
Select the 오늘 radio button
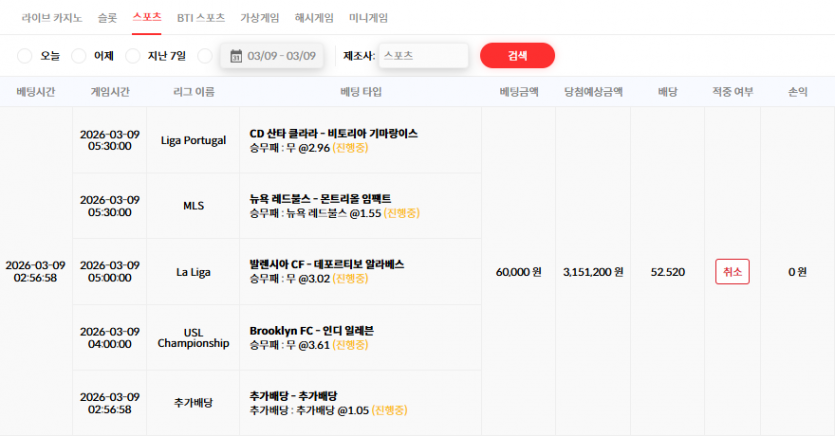[x=24, y=55]
